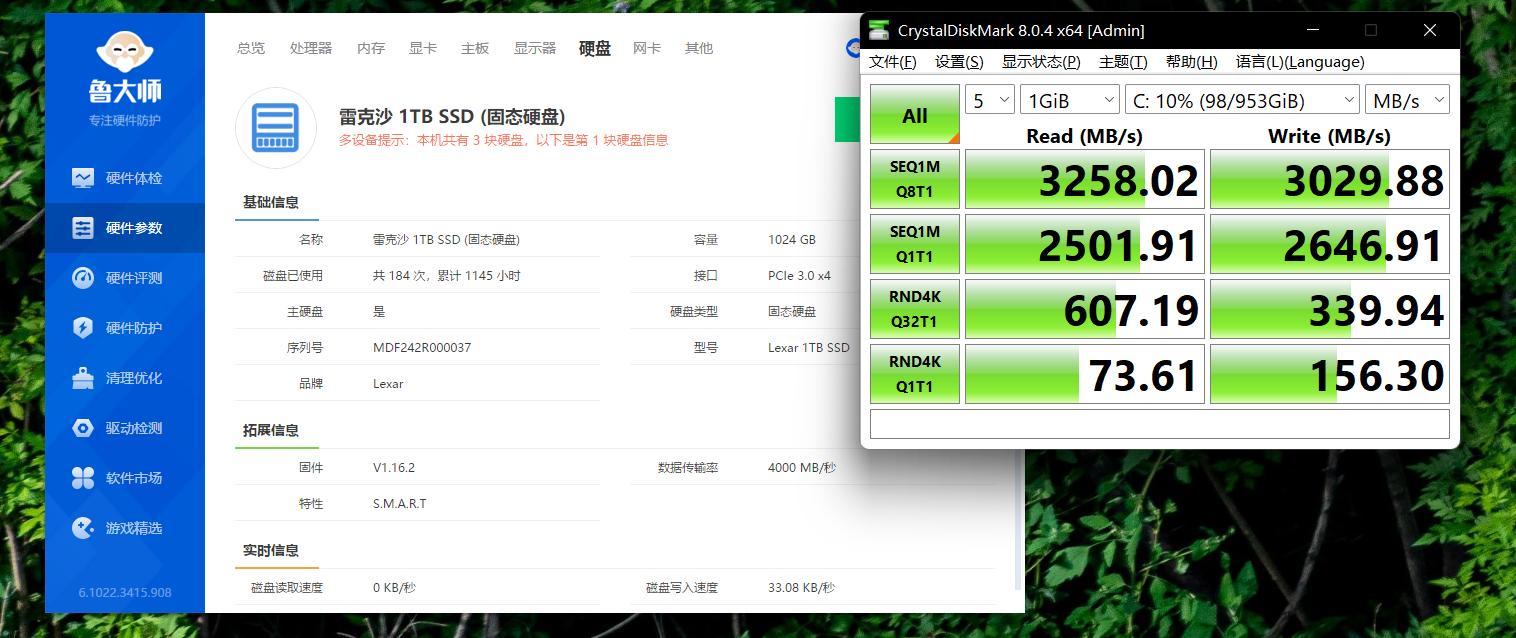
Task: Open the drive selector showing C: 10%
Action: point(1241,99)
